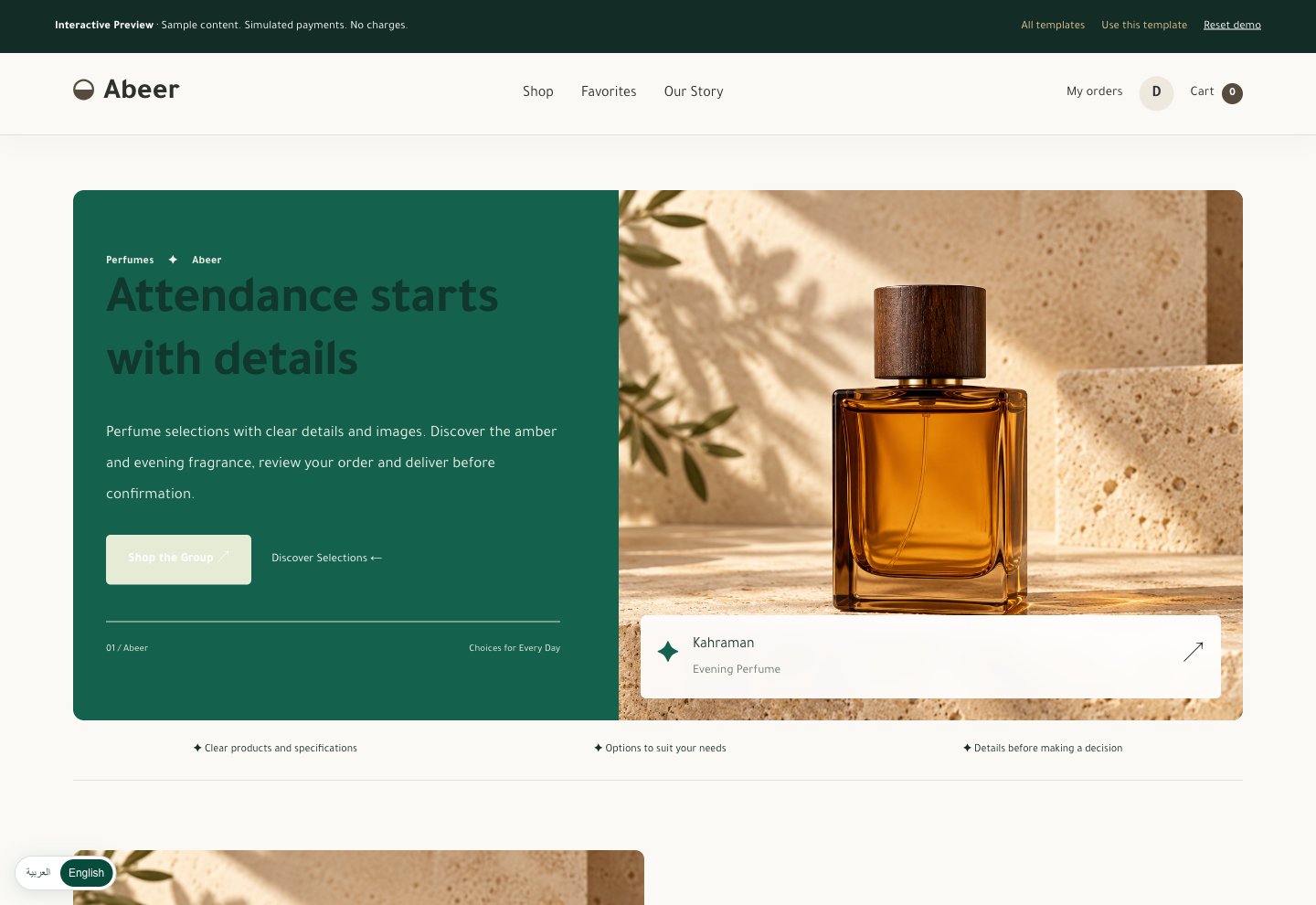Screen dimensions: 1316x905
Task: Click the 'Perfumes' breadcrumb label
Action: click(x=130, y=260)
